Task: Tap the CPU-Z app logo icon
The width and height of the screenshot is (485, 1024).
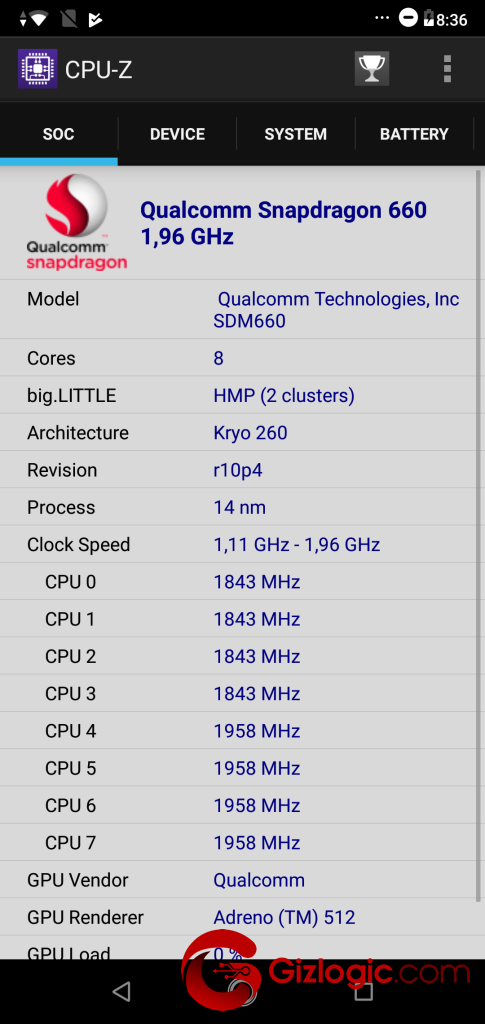Action: pyautogui.click(x=37, y=69)
